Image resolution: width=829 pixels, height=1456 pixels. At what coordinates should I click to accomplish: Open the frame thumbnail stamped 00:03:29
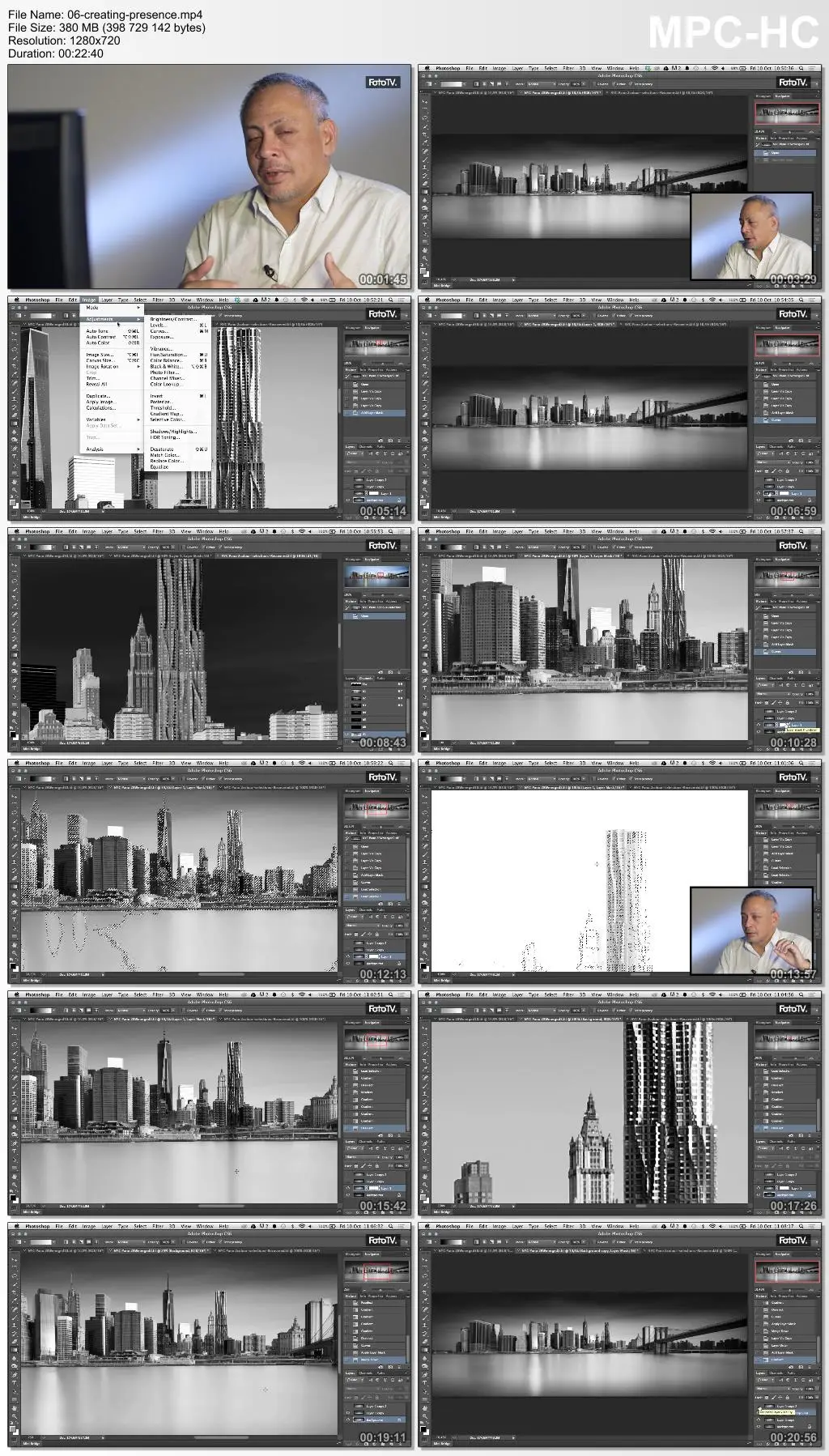click(x=620, y=177)
